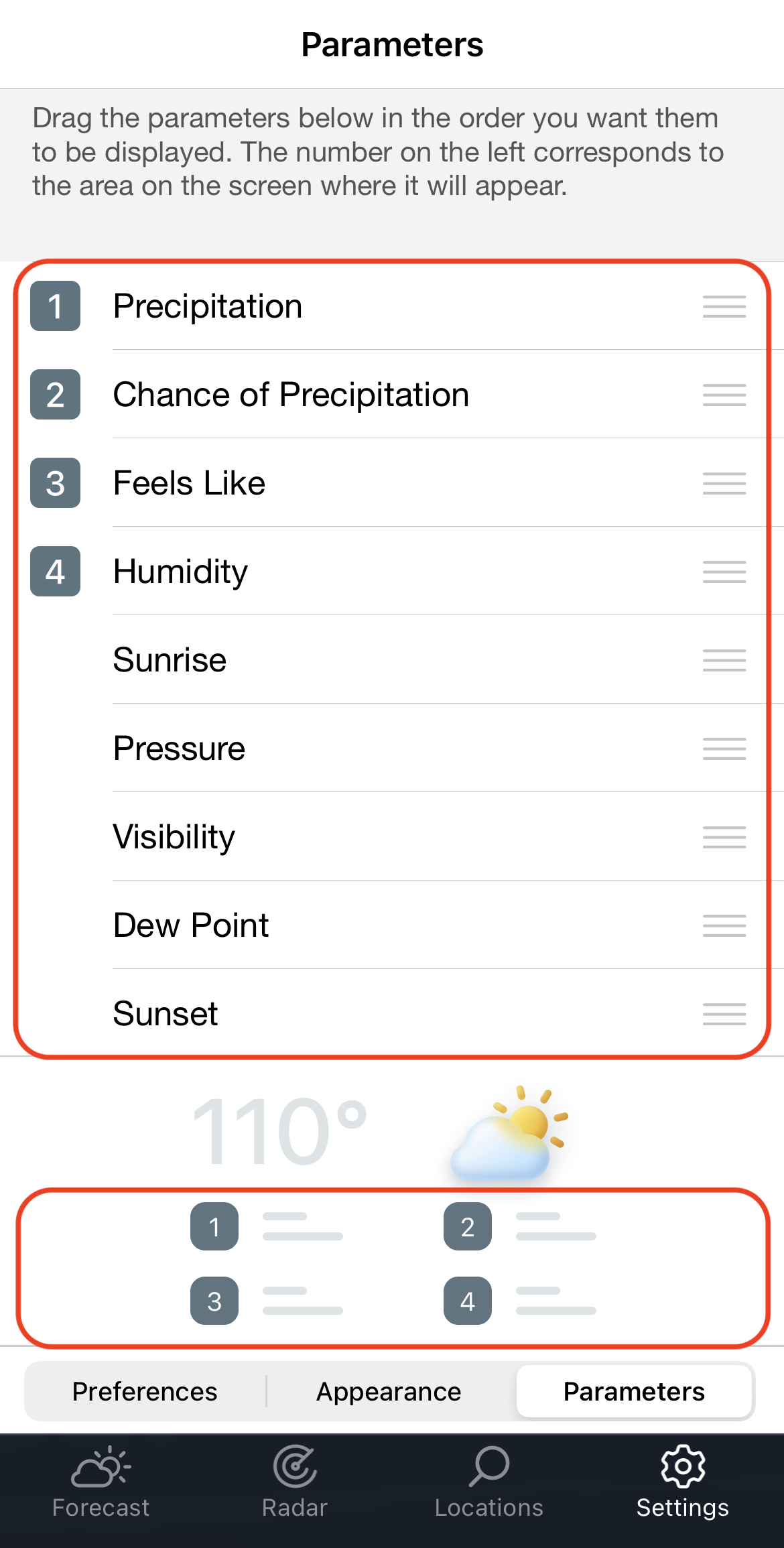Switch to the Preferences segment
The image size is (784, 1548).
[145, 1392]
